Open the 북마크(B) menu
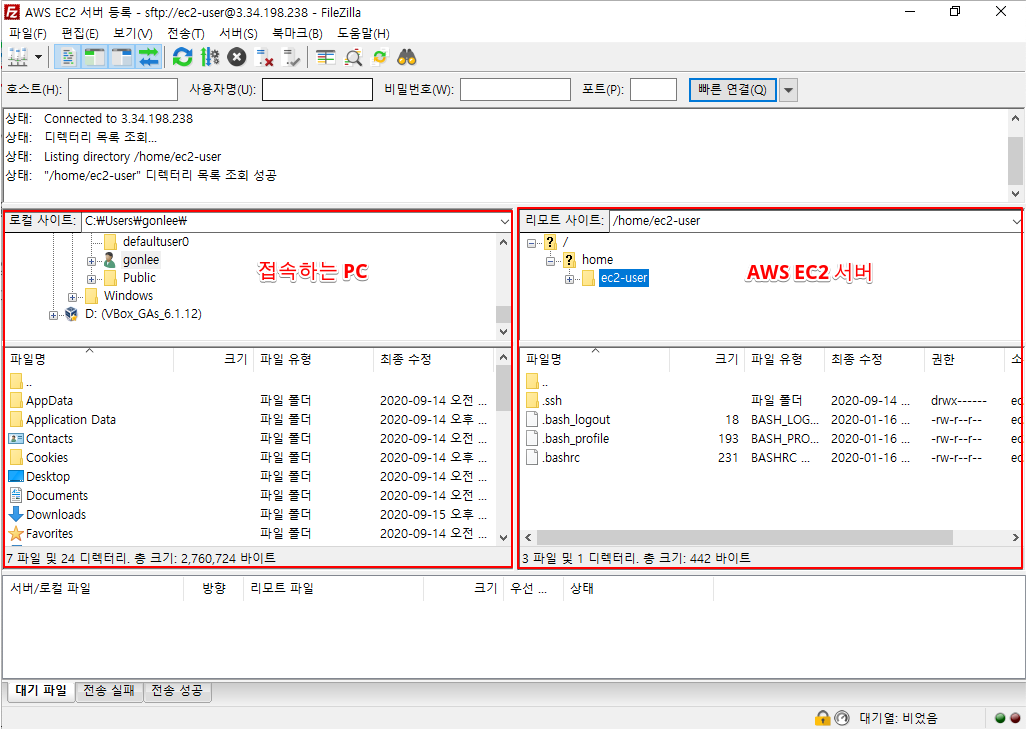This screenshot has width=1027, height=729. (297, 33)
